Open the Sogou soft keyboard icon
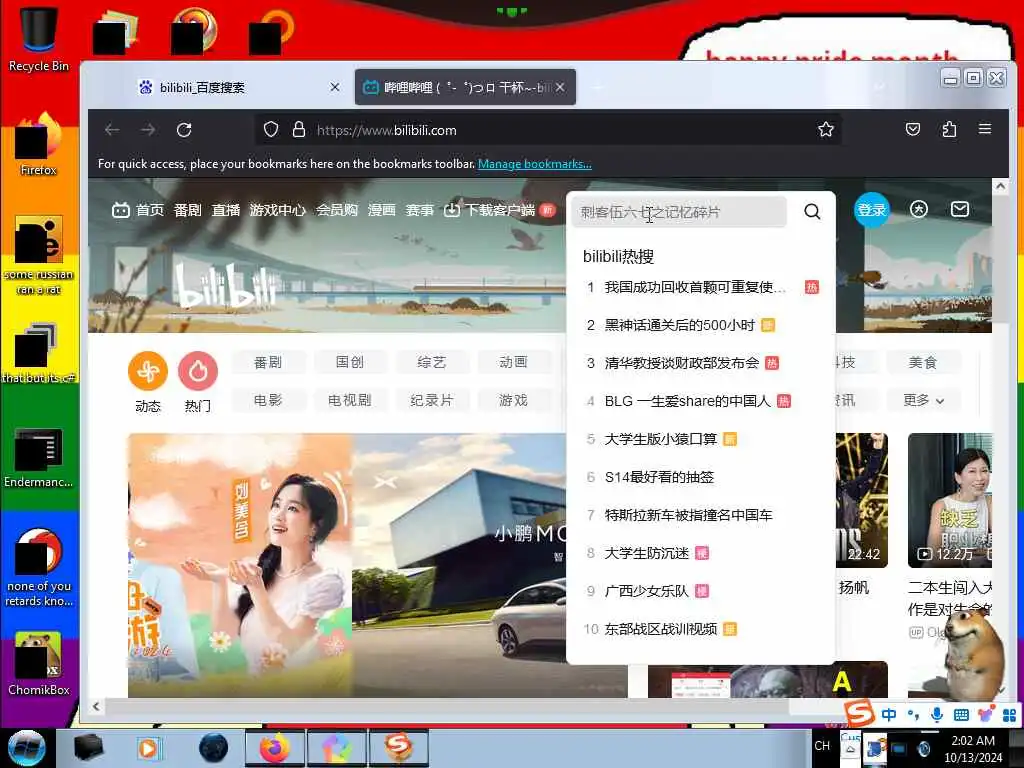 pos(961,715)
